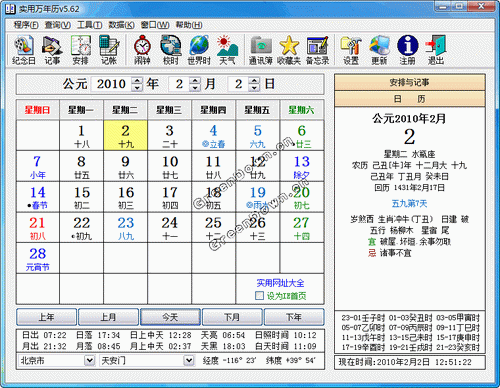
Task: Click the 日出 07:22 sunrise value
Action: [x=44, y=335]
